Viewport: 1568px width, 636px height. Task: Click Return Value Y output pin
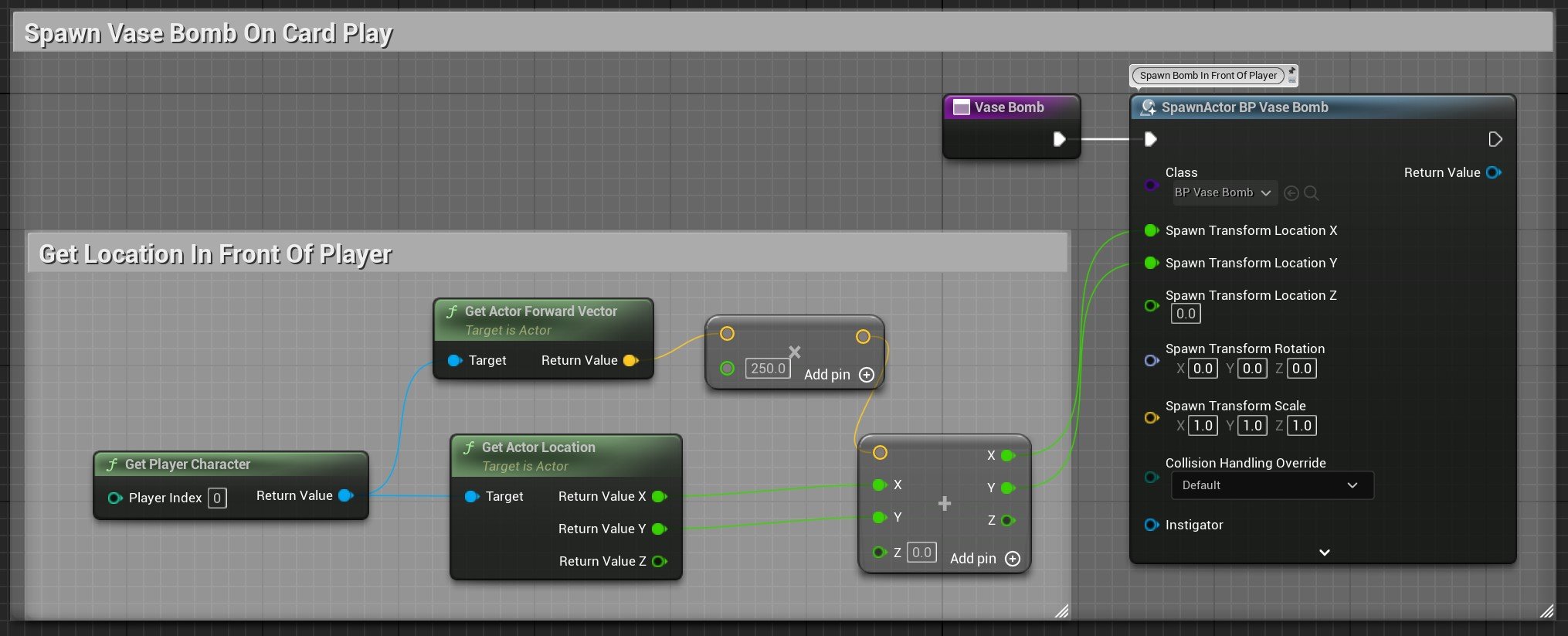pyautogui.click(x=660, y=529)
